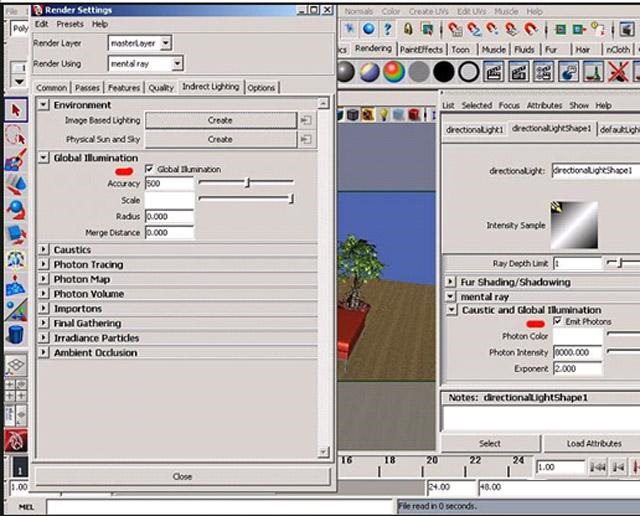Open the Render Using mental ray dropdown

pyautogui.click(x=177, y=64)
